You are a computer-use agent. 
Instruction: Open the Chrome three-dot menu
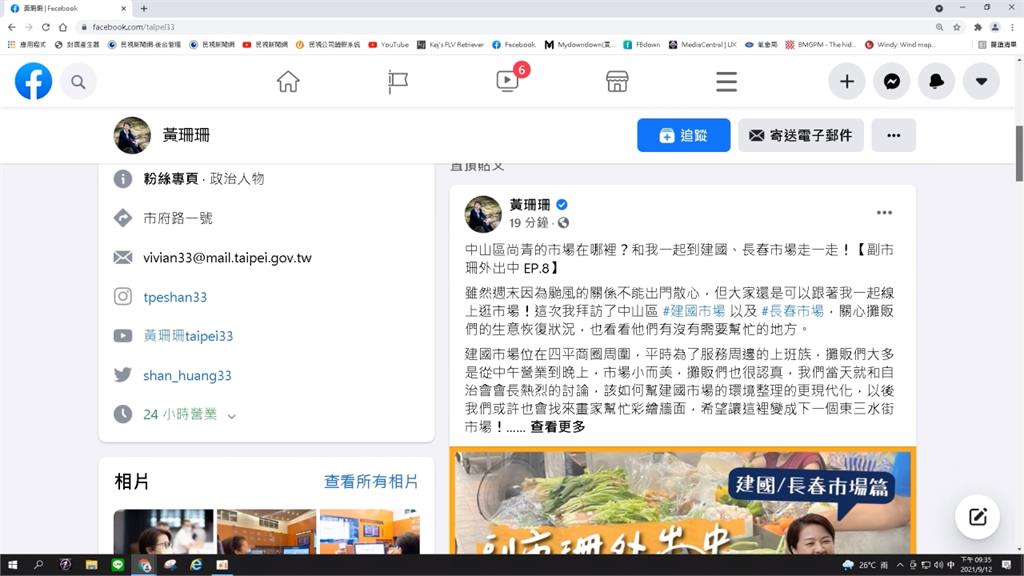pyautogui.click(x=1012, y=27)
